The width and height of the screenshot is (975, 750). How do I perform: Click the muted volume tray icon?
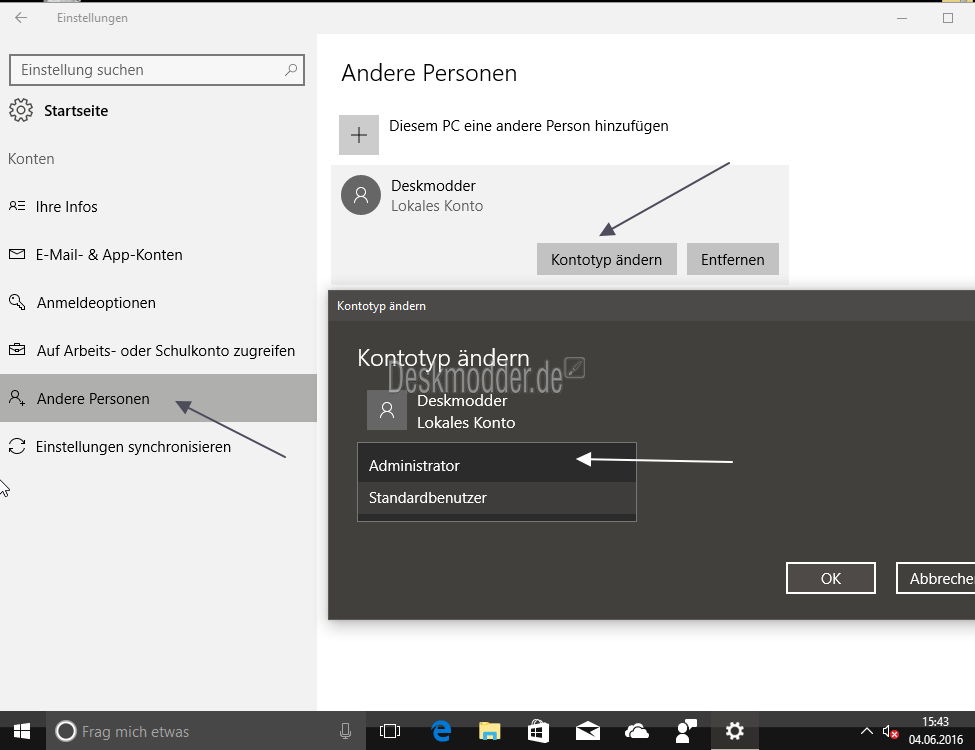(890, 732)
